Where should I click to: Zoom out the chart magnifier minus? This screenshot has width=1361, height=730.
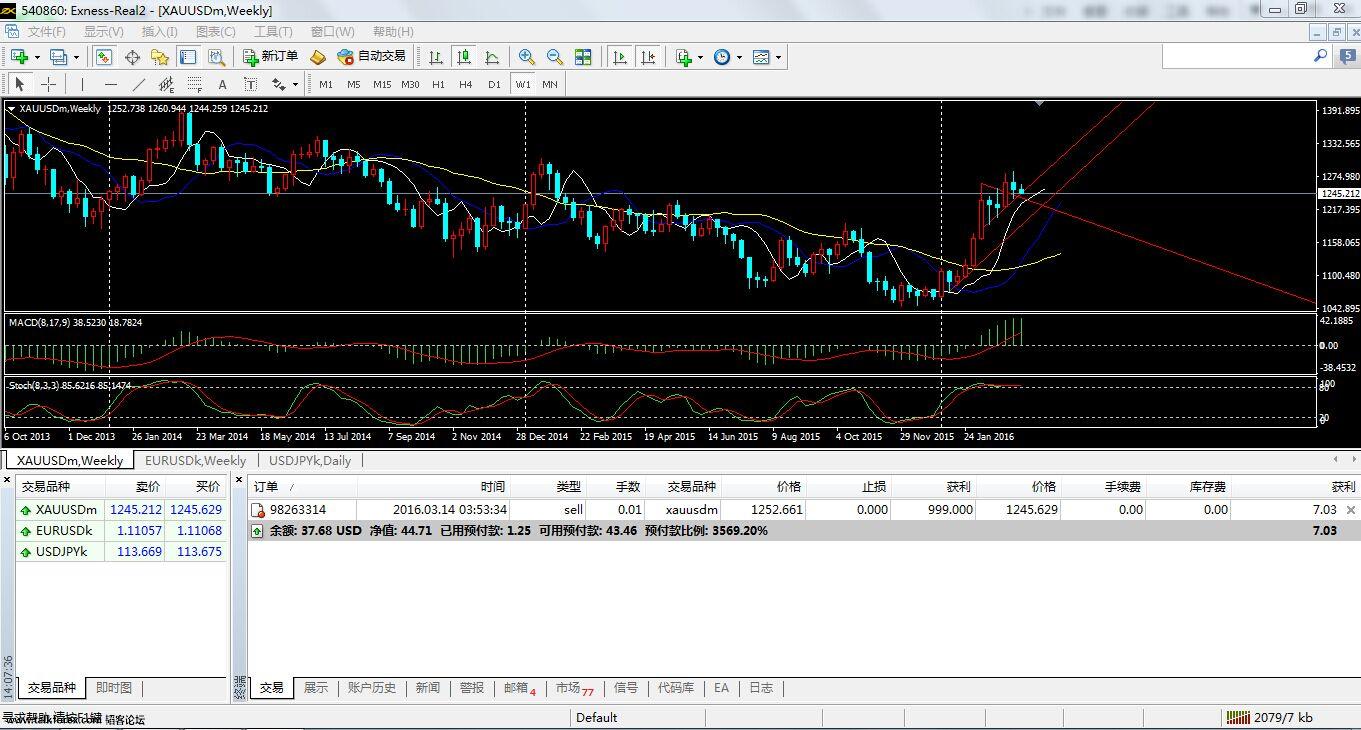tap(554, 57)
